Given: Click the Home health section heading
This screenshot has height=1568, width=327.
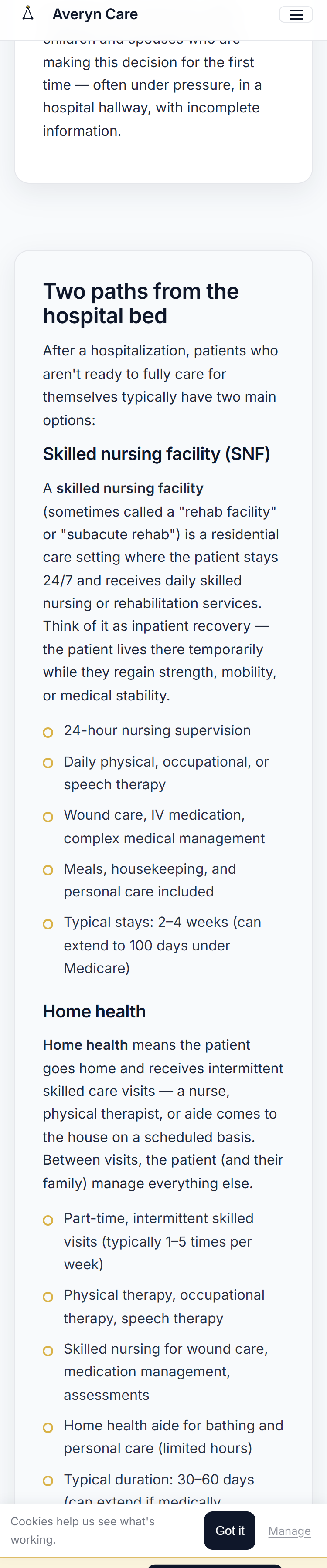Looking at the screenshot, I should pos(94,1012).
